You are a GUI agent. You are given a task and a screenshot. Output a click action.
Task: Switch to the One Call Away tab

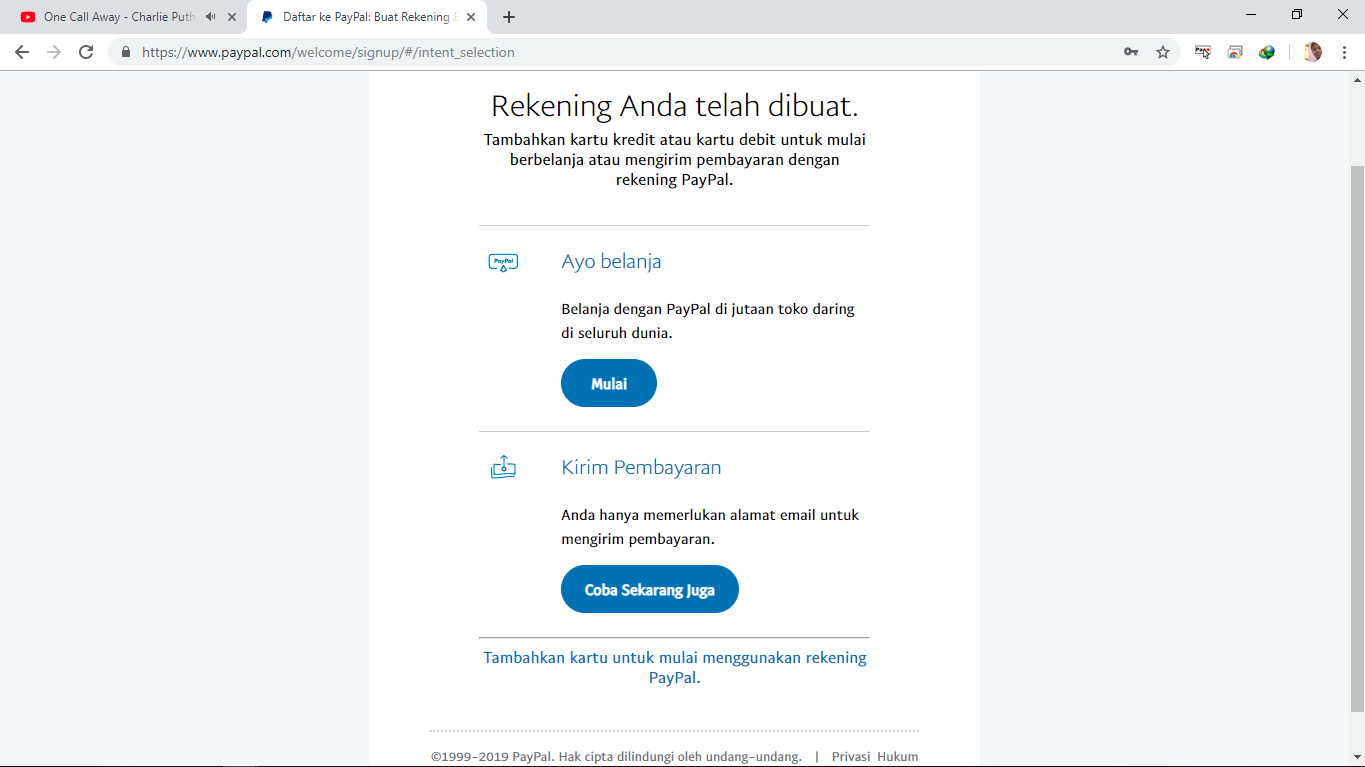119,17
